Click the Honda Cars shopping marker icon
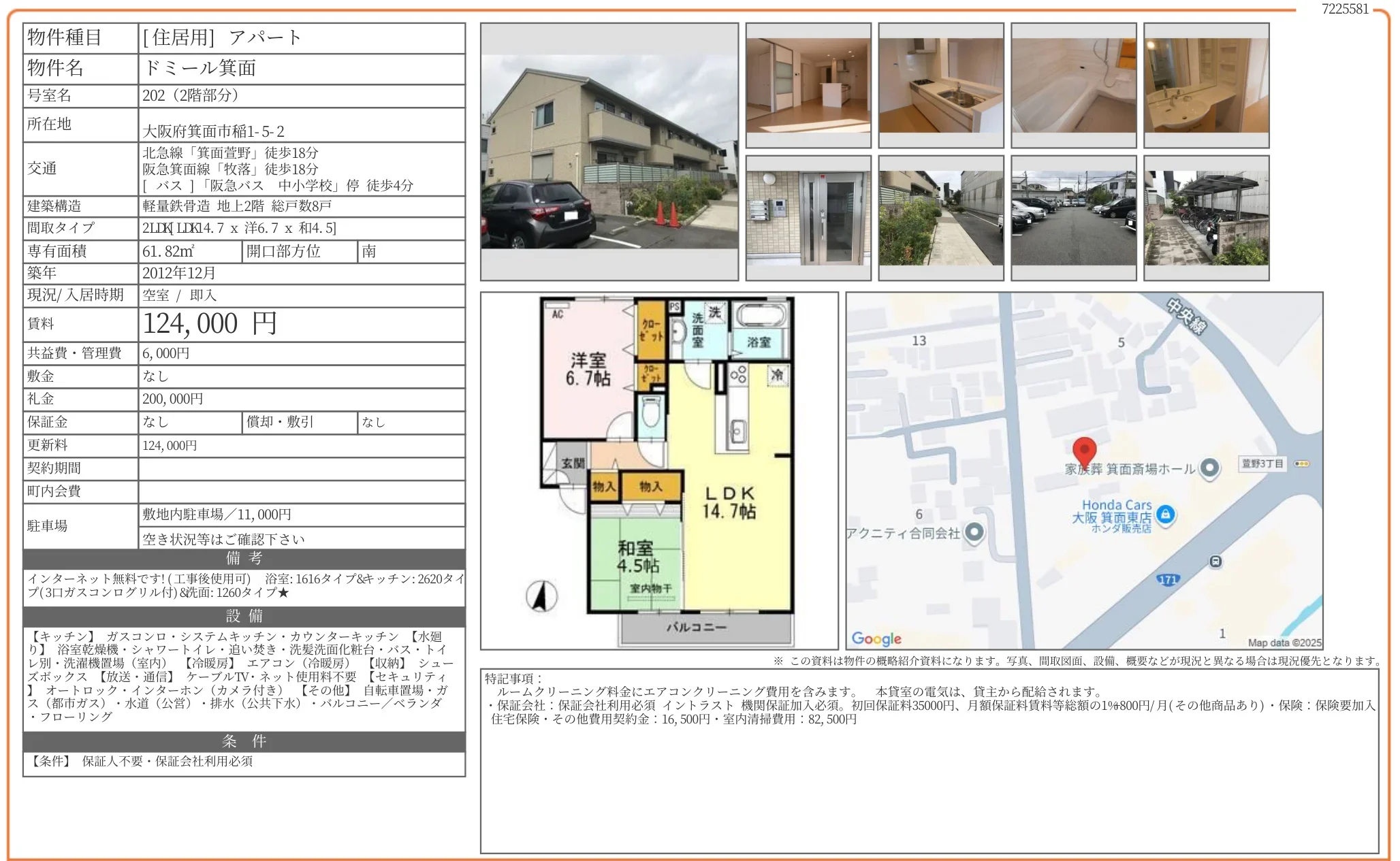Viewport: 1400px width, 861px height. (x=1165, y=514)
